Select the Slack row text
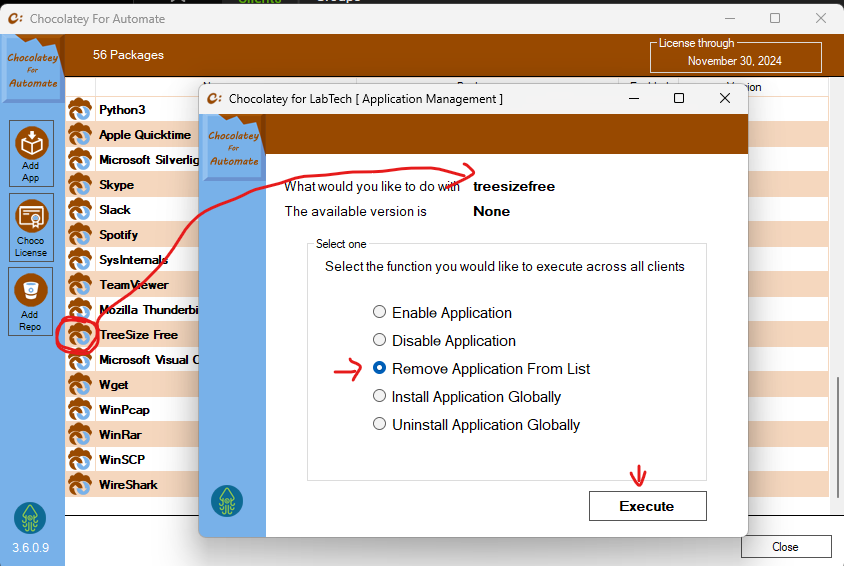This screenshot has height=566, width=844. pos(115,210)
